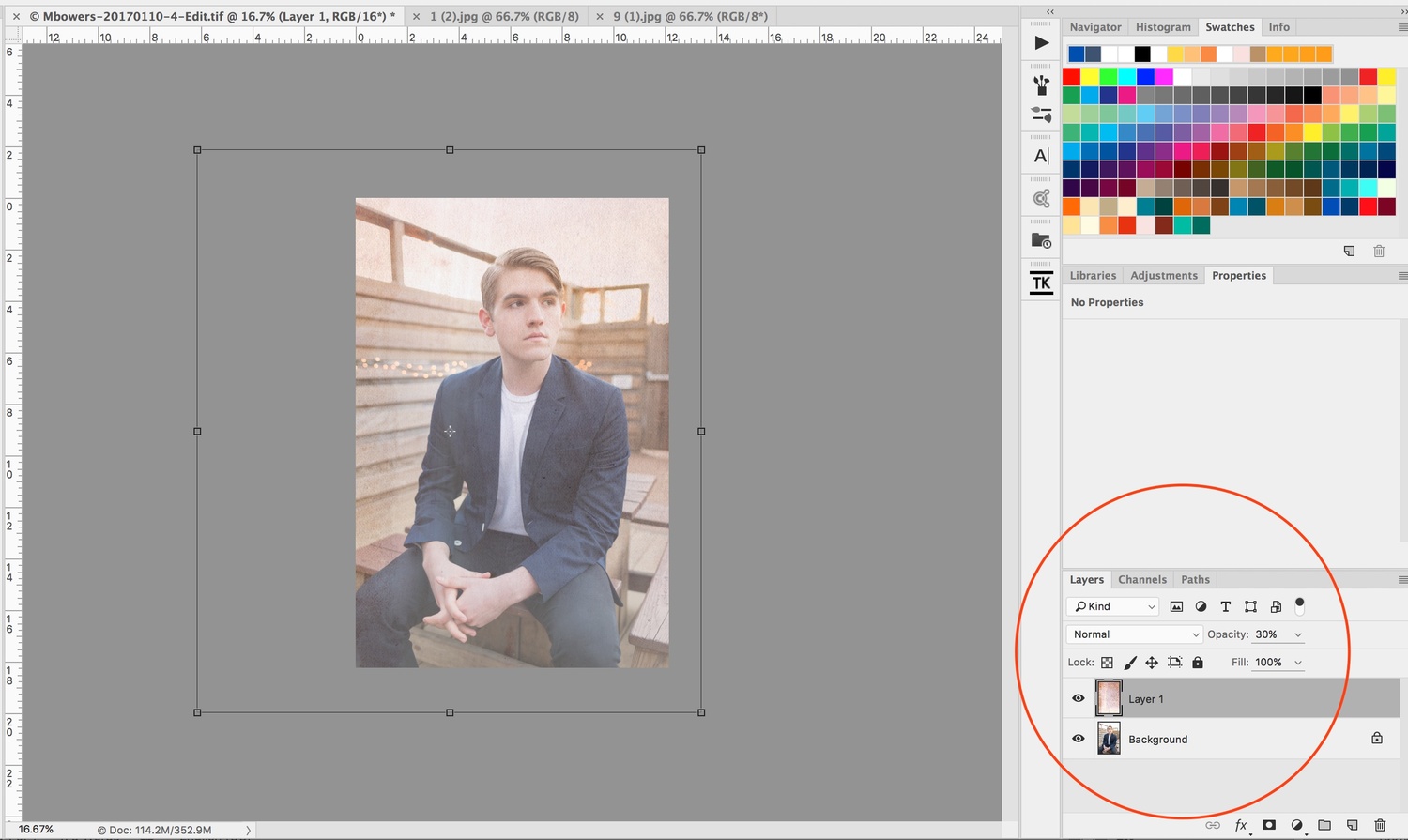Click the layer style fx icon

coord(1241,825)
